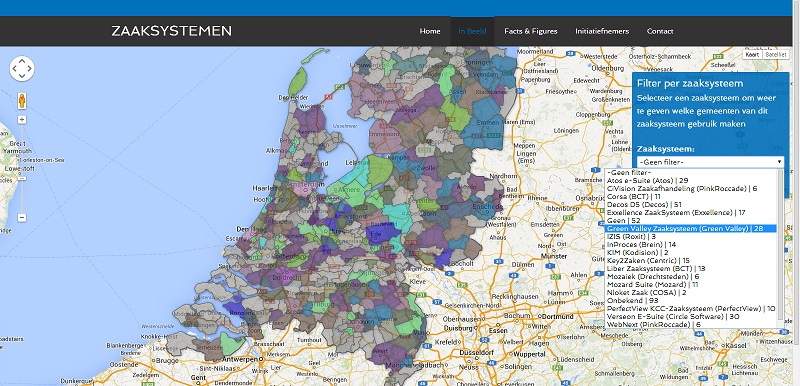
Task: Open the Zaaksysteem filter dropdown
Action: 710,162
